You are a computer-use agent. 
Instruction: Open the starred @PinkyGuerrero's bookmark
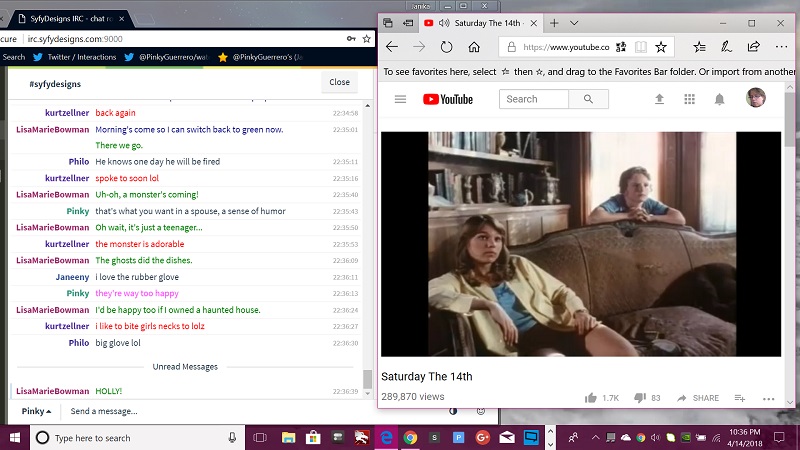[x=260, y=57]
